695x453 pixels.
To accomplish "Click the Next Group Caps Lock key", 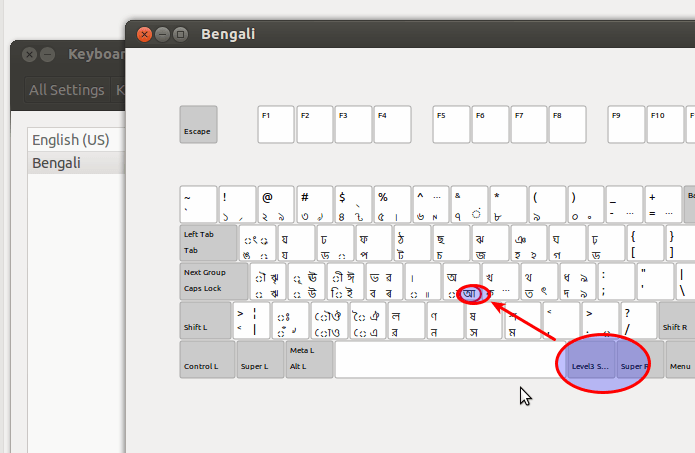I will [x=214, y=281].
